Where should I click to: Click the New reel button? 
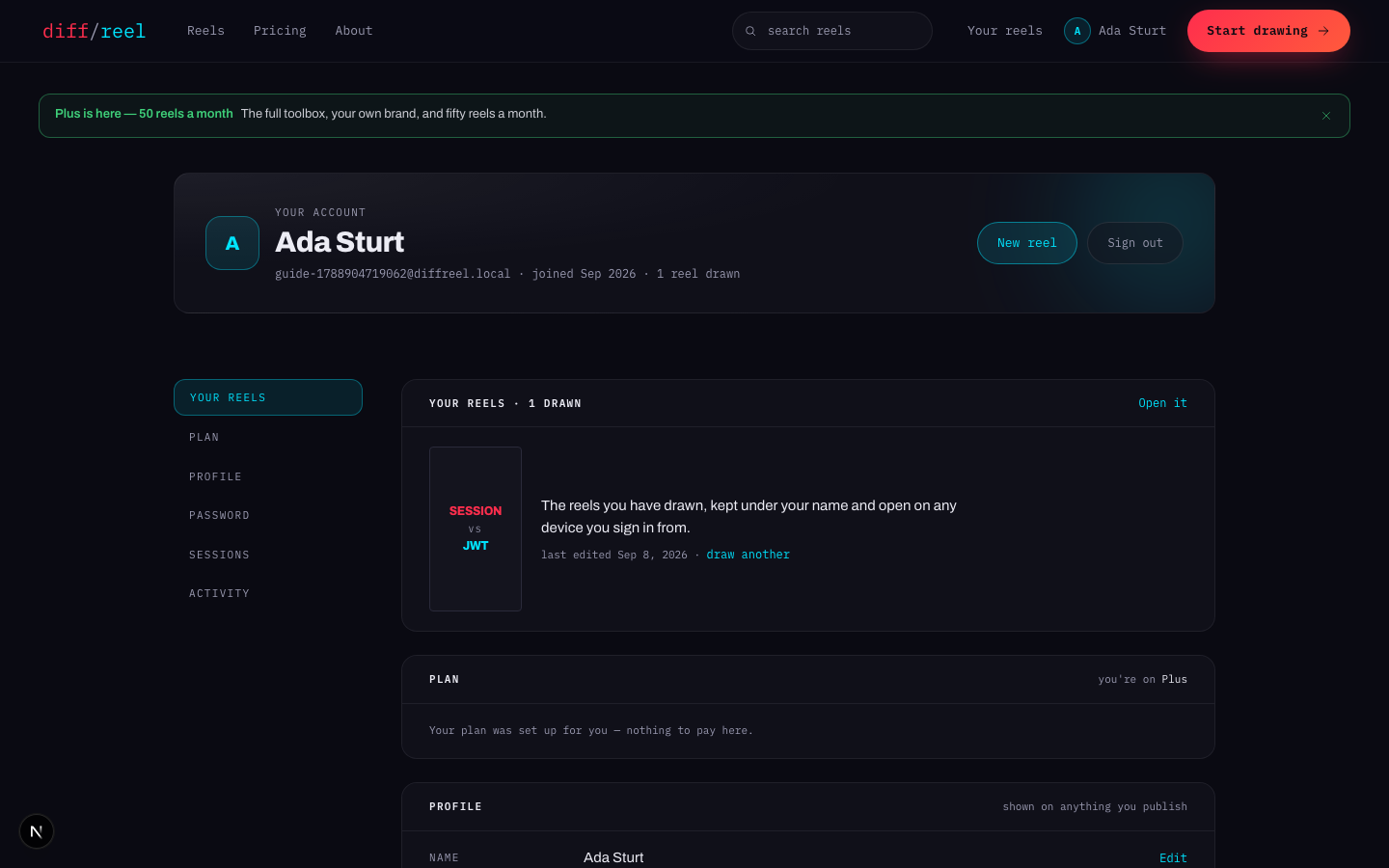coord(1027,243)
